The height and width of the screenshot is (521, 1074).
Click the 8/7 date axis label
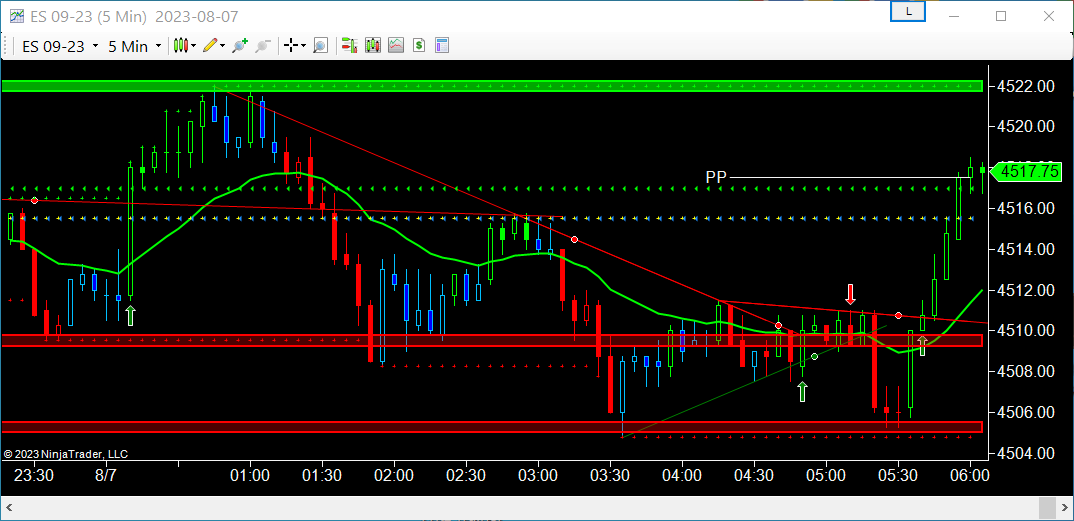point(105,475)
